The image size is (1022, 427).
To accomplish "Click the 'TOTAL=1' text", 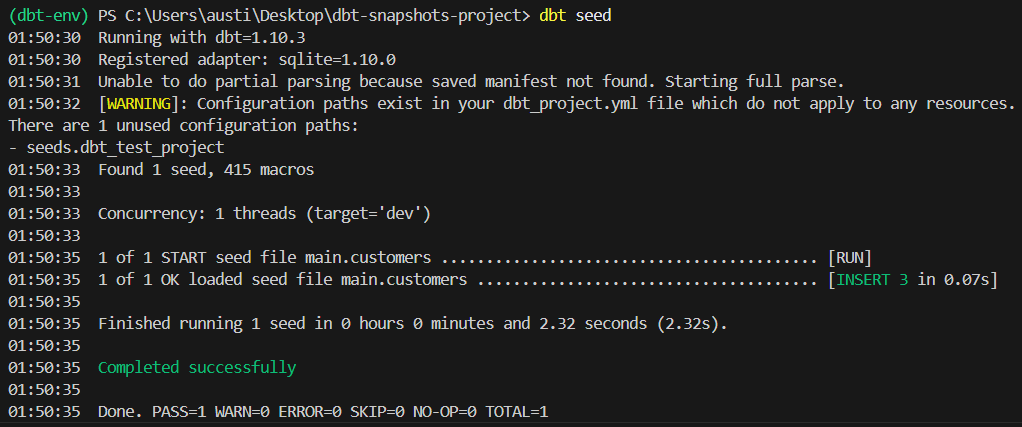I will tap(517, 411).
